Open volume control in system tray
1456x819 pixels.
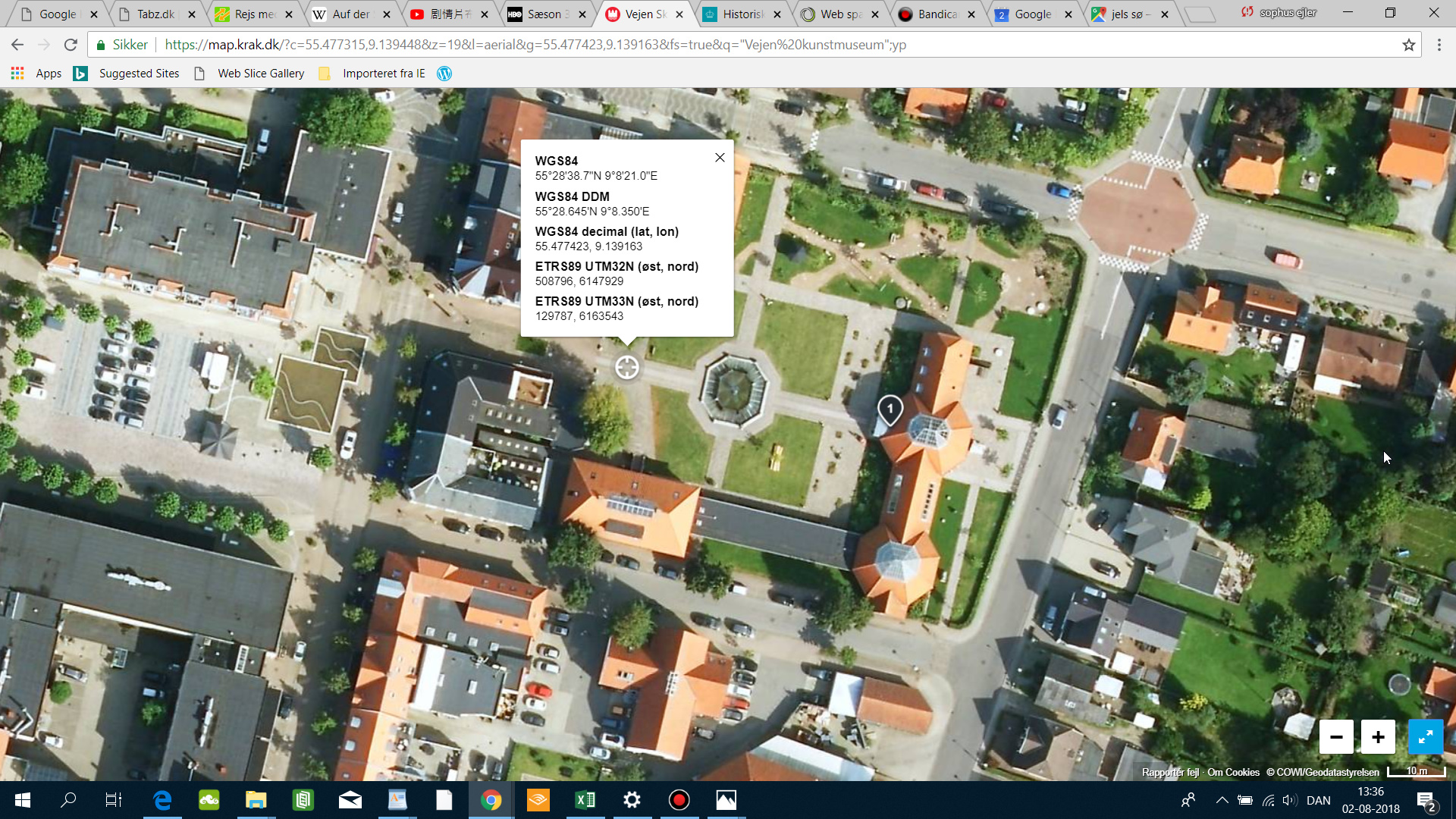[x=1289, y=800]
